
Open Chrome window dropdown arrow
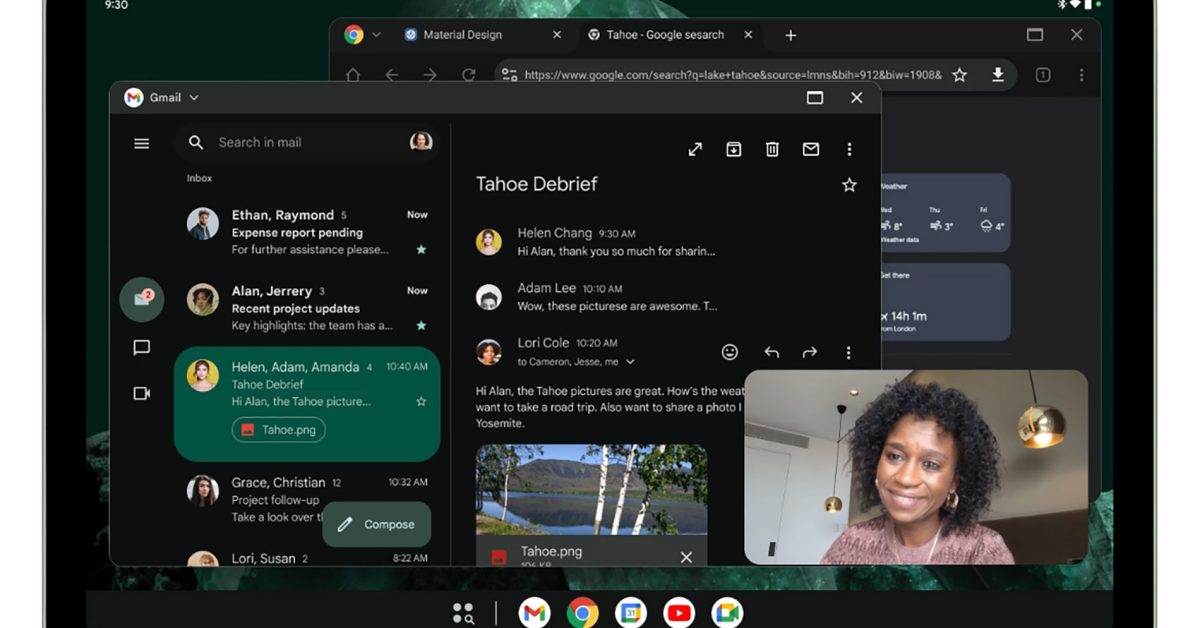tap(377, 35)
